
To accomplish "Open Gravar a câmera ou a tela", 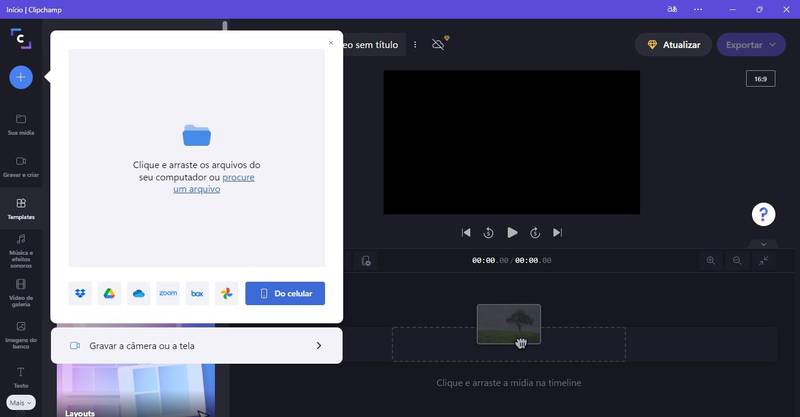I will (x=196, y=346).
